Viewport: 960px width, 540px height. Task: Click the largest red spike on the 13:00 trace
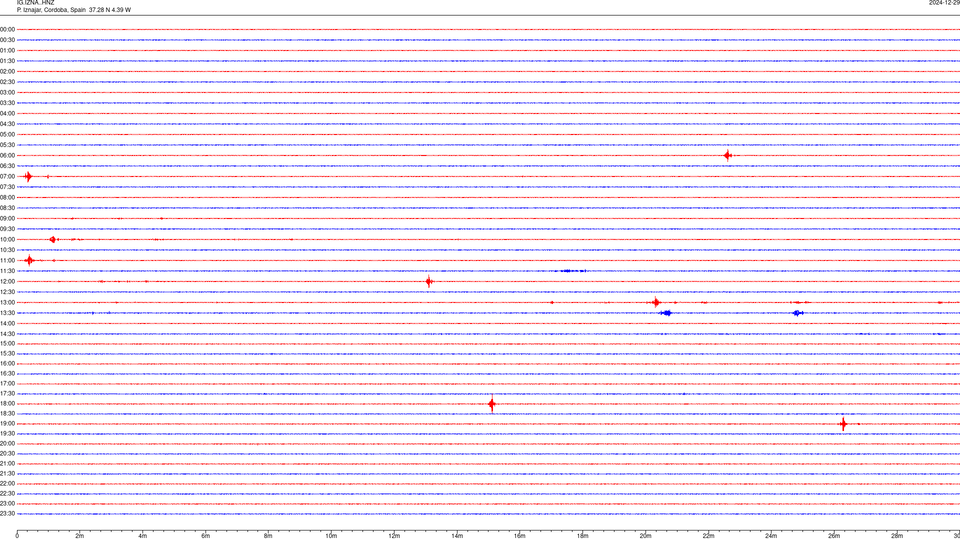click(656, 302)
